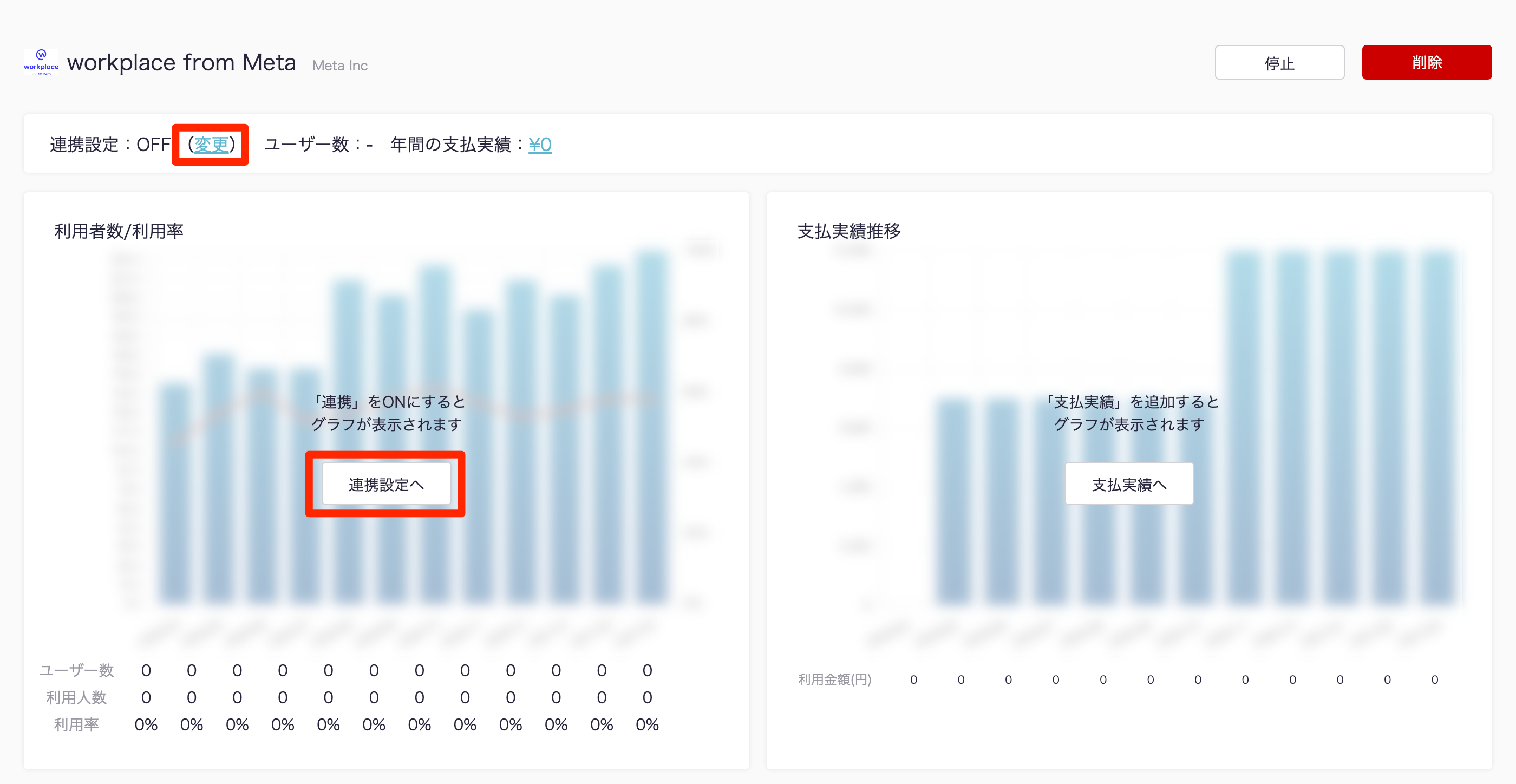Click the workplace logo icon
Image resolution: width=1516 pixels, height=784 pixels.
[x=41, y=62]
